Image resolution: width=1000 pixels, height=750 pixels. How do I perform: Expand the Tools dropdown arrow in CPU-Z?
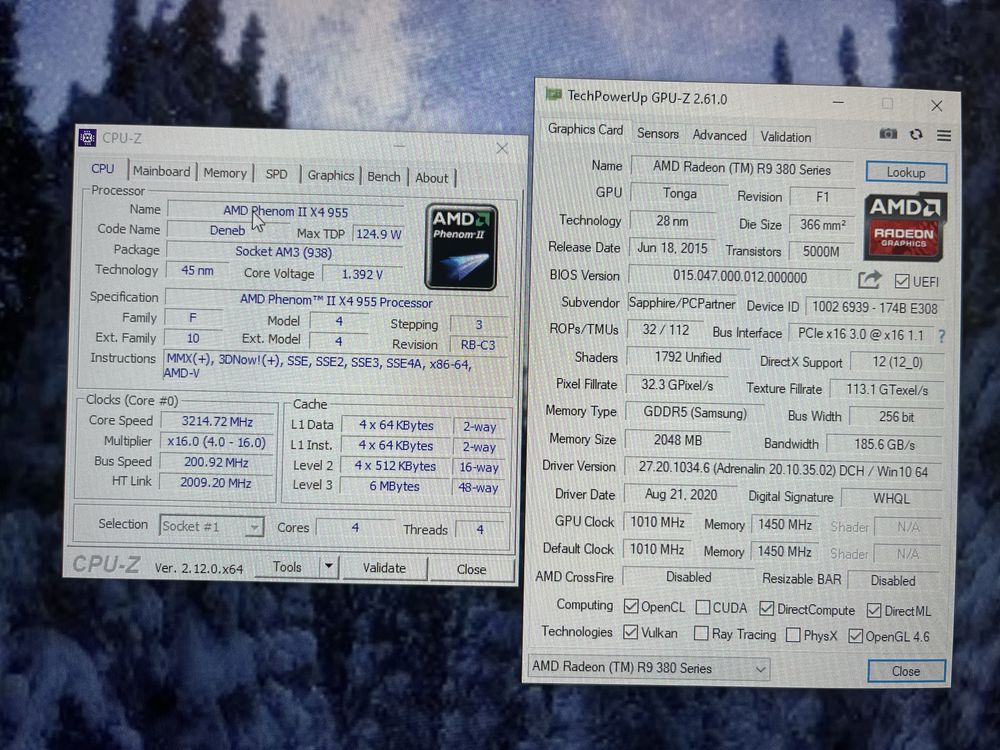[x=328, y=566]
